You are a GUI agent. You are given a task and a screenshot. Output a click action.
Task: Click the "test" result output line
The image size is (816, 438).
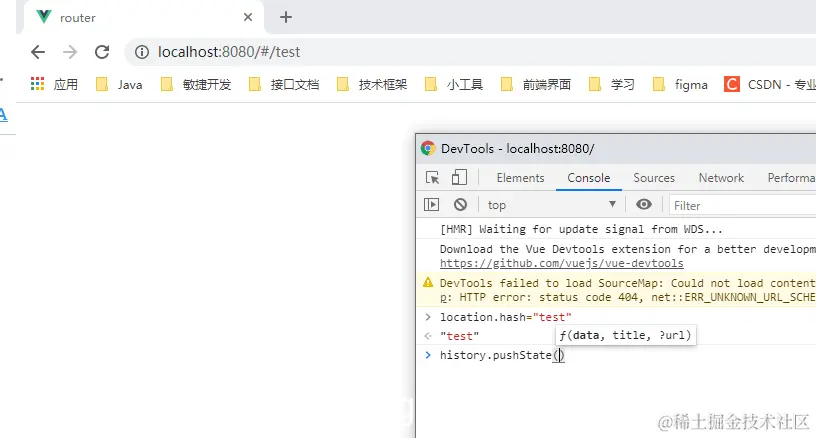[459, 336]
